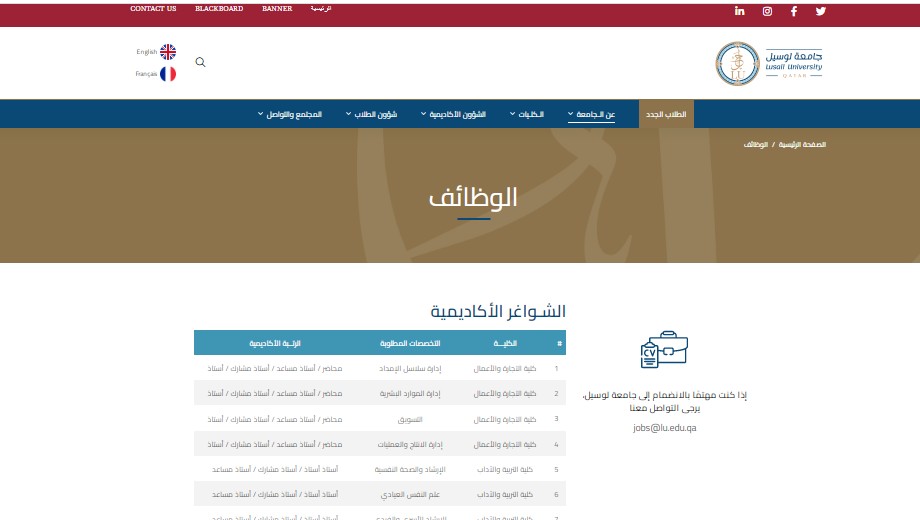This screenshot has height=520, width=920.
Task: Click the search magnifier icon
Action: 200,62
